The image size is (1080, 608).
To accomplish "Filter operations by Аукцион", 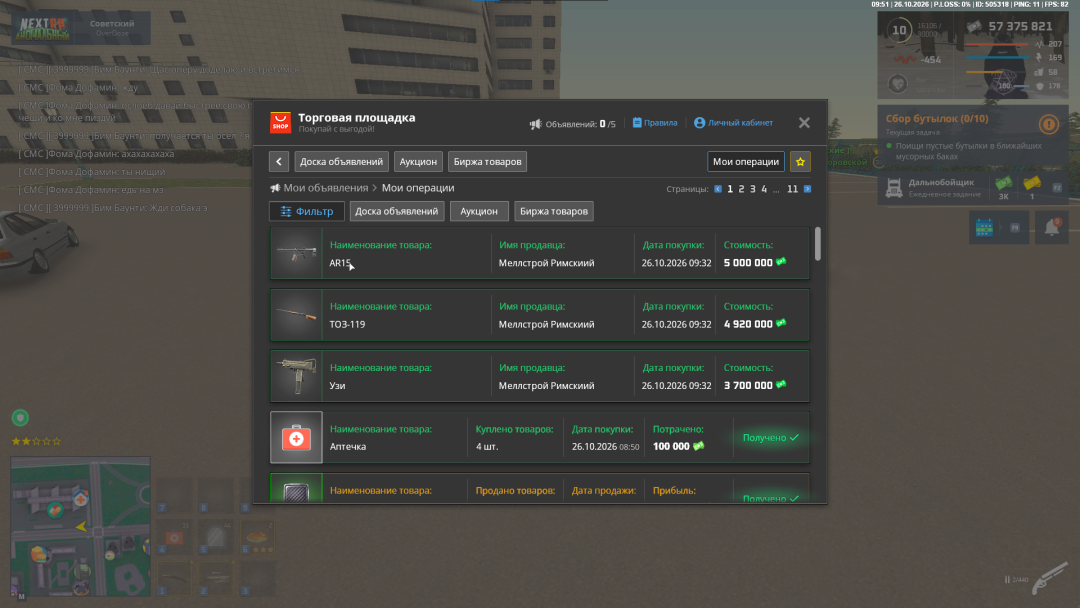I will point(479,211).
